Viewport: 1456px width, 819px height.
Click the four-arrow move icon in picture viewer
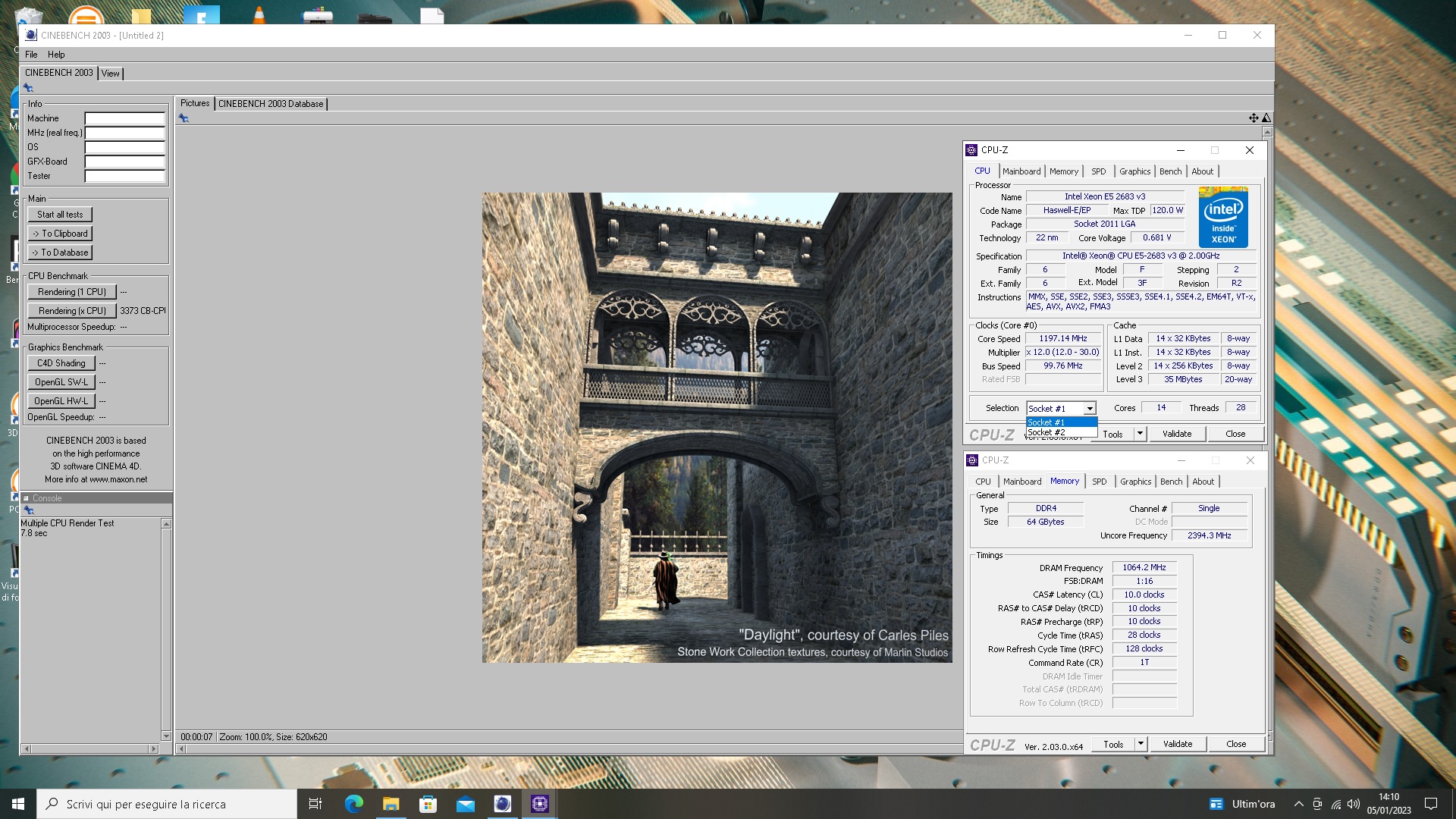coord(1254,118)
